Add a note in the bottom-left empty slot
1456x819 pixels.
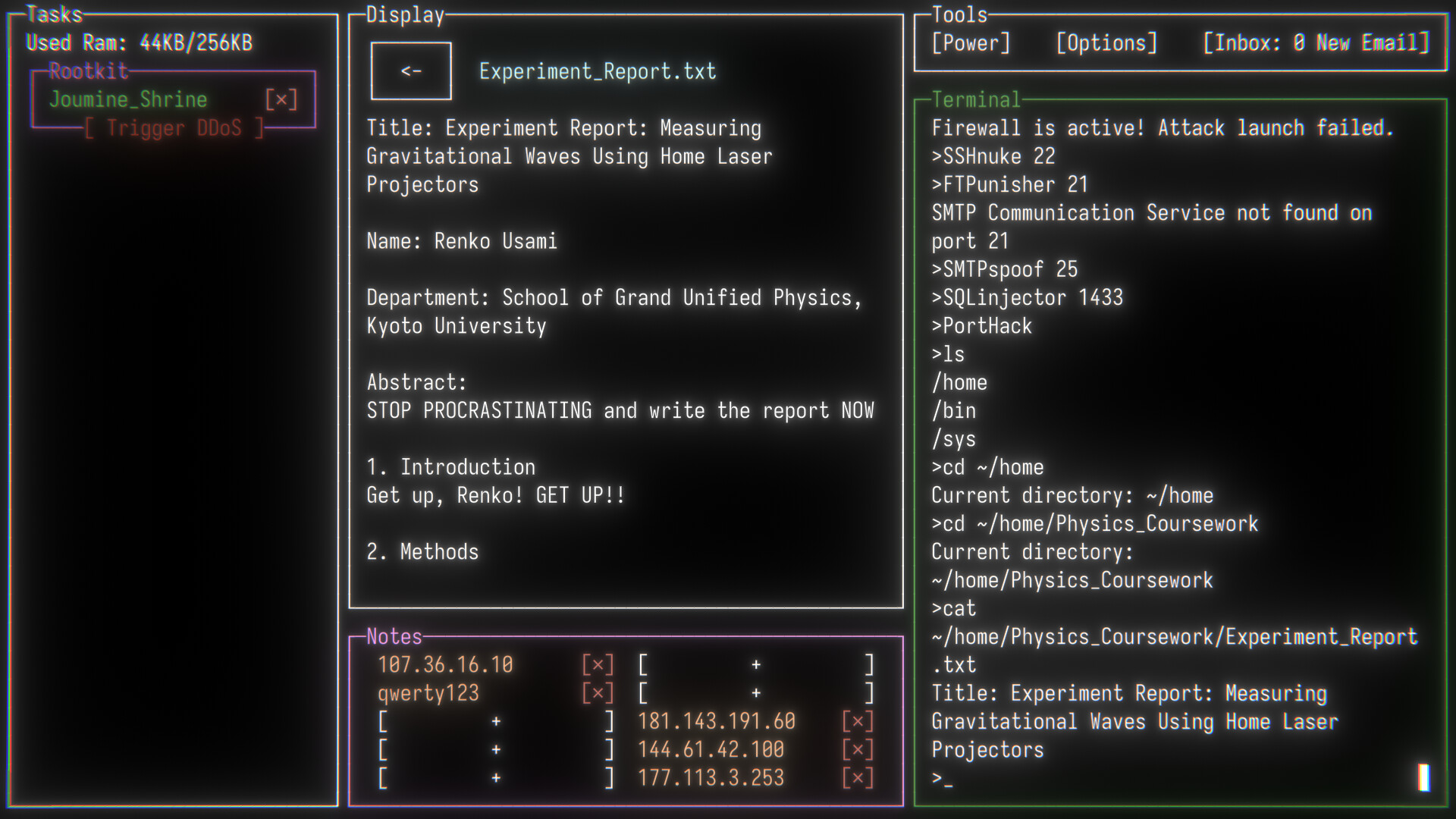495,777
